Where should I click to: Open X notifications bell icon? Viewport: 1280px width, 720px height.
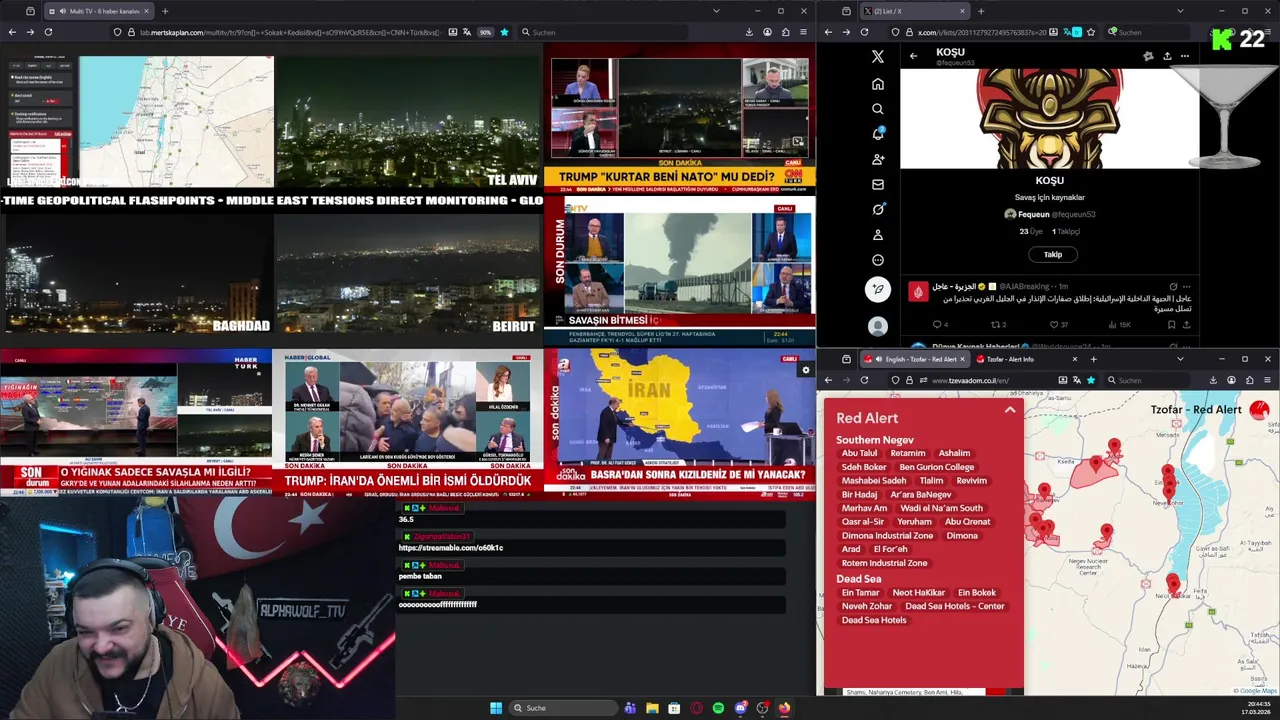click(878, 134)
